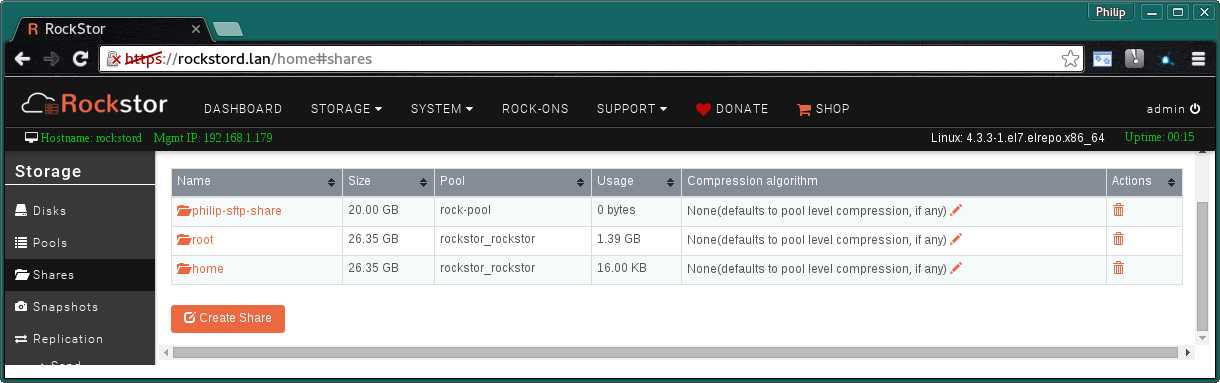This screenshot has height=383, width=1220.
Task: Click the Create Share button
Action: 228,318
